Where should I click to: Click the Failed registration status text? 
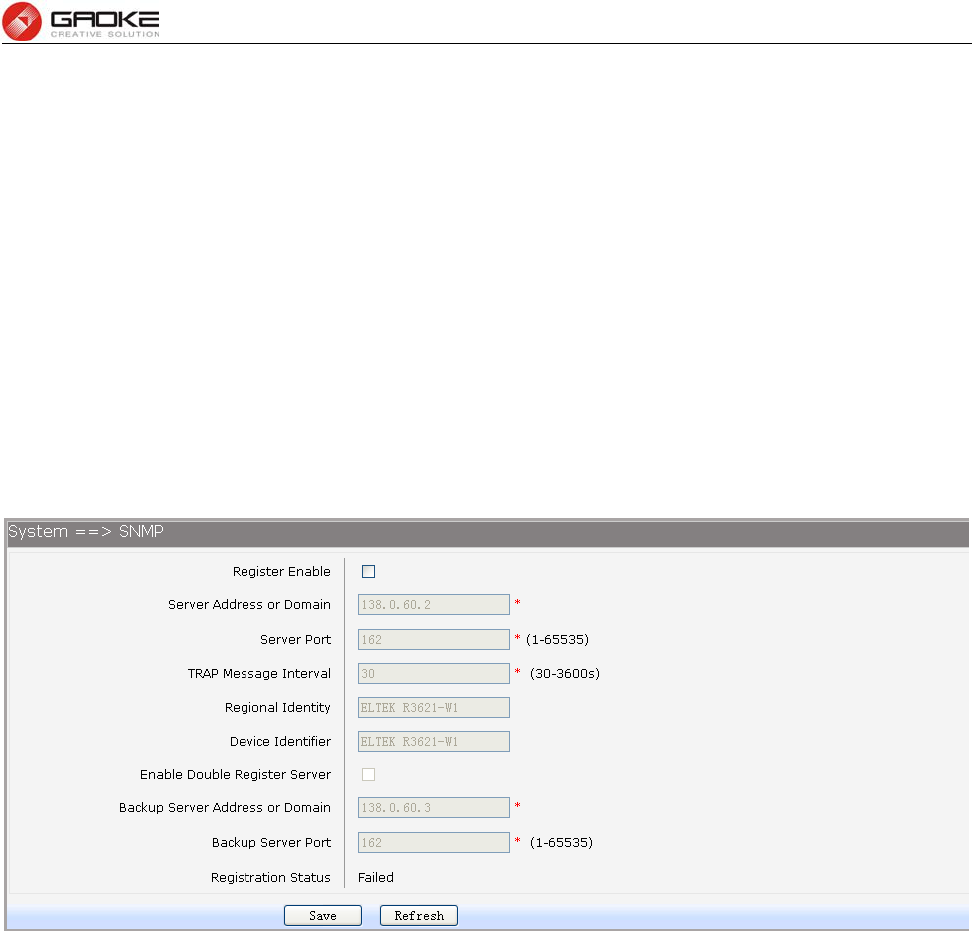click(376, 877)
